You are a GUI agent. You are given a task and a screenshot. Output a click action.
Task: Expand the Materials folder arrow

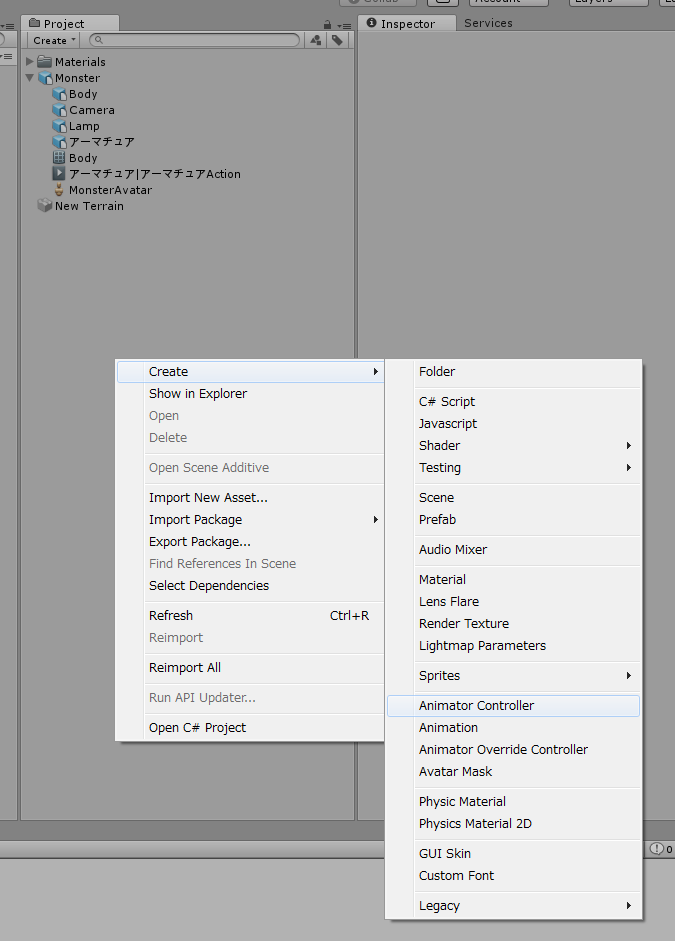[x=29, y=61]
